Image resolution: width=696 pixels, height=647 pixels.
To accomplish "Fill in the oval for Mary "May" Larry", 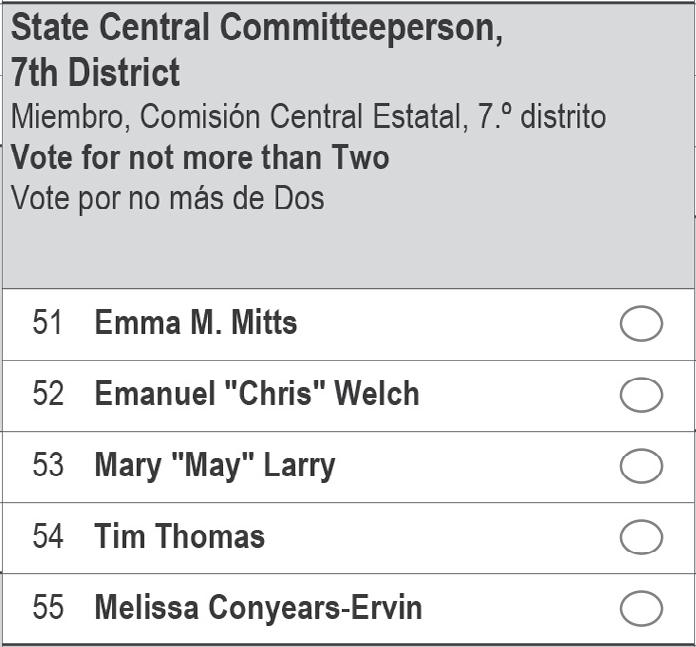I will 641,466.
